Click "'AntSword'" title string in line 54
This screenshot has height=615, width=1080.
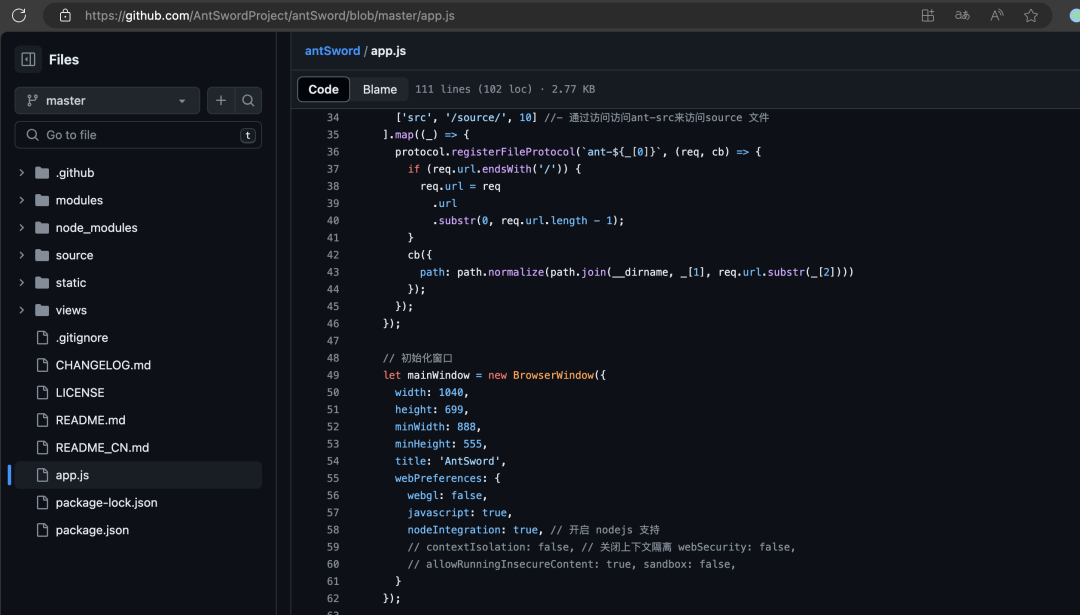pos(470,461)
